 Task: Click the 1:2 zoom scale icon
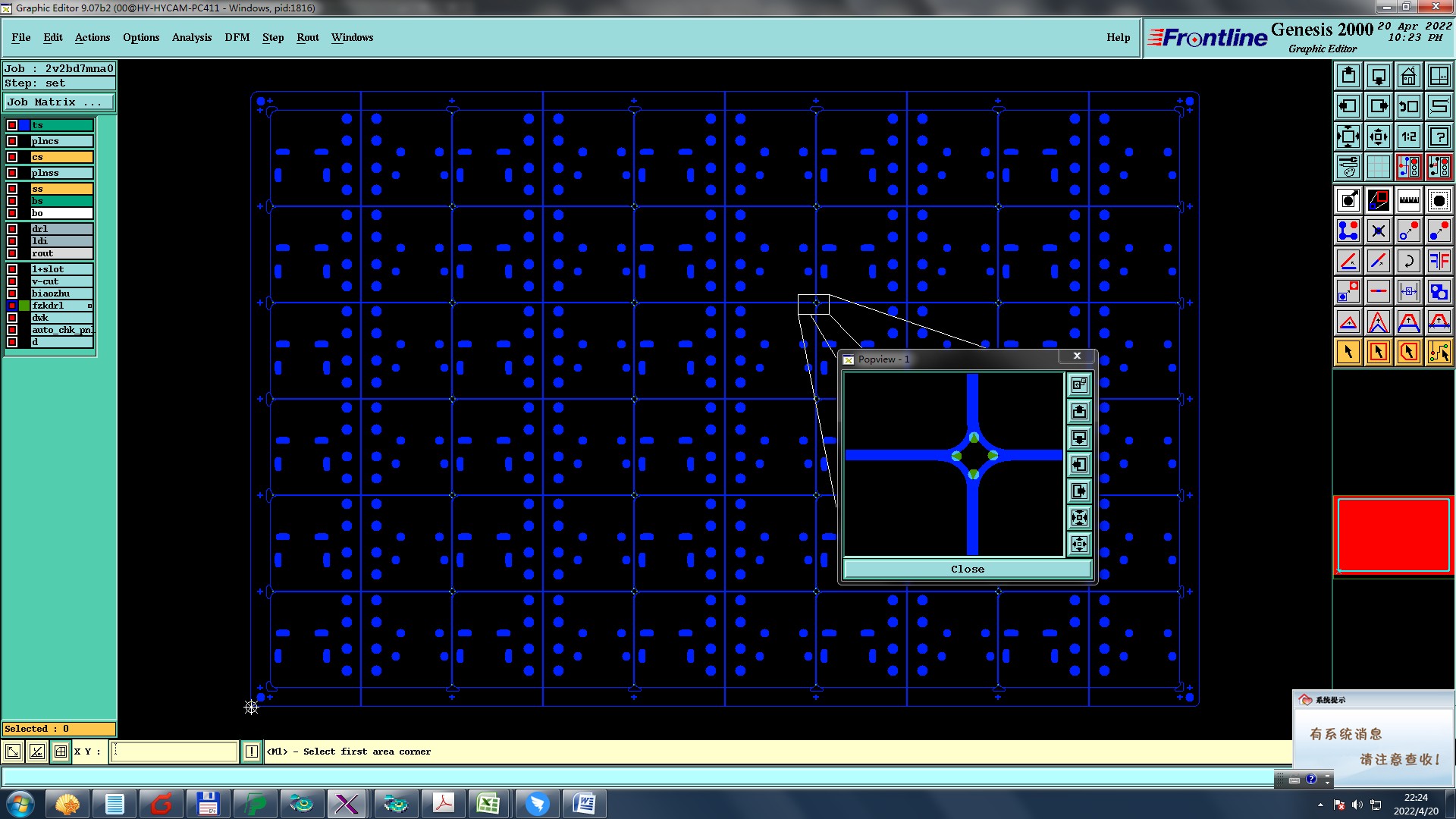tap(1408, 136)
